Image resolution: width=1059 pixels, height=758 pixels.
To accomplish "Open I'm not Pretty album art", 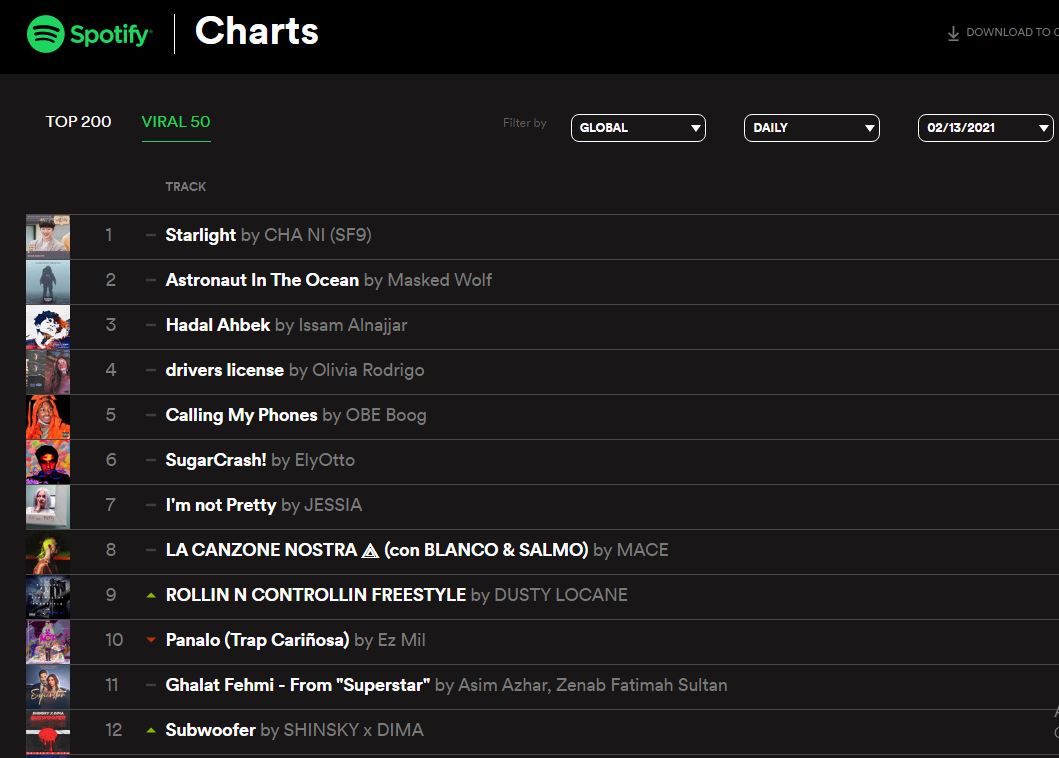I will (48, 507).
